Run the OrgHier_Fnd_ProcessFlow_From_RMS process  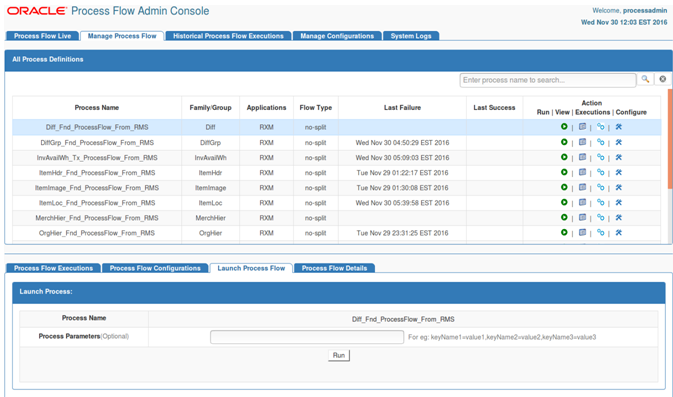(x=564, y=232)
